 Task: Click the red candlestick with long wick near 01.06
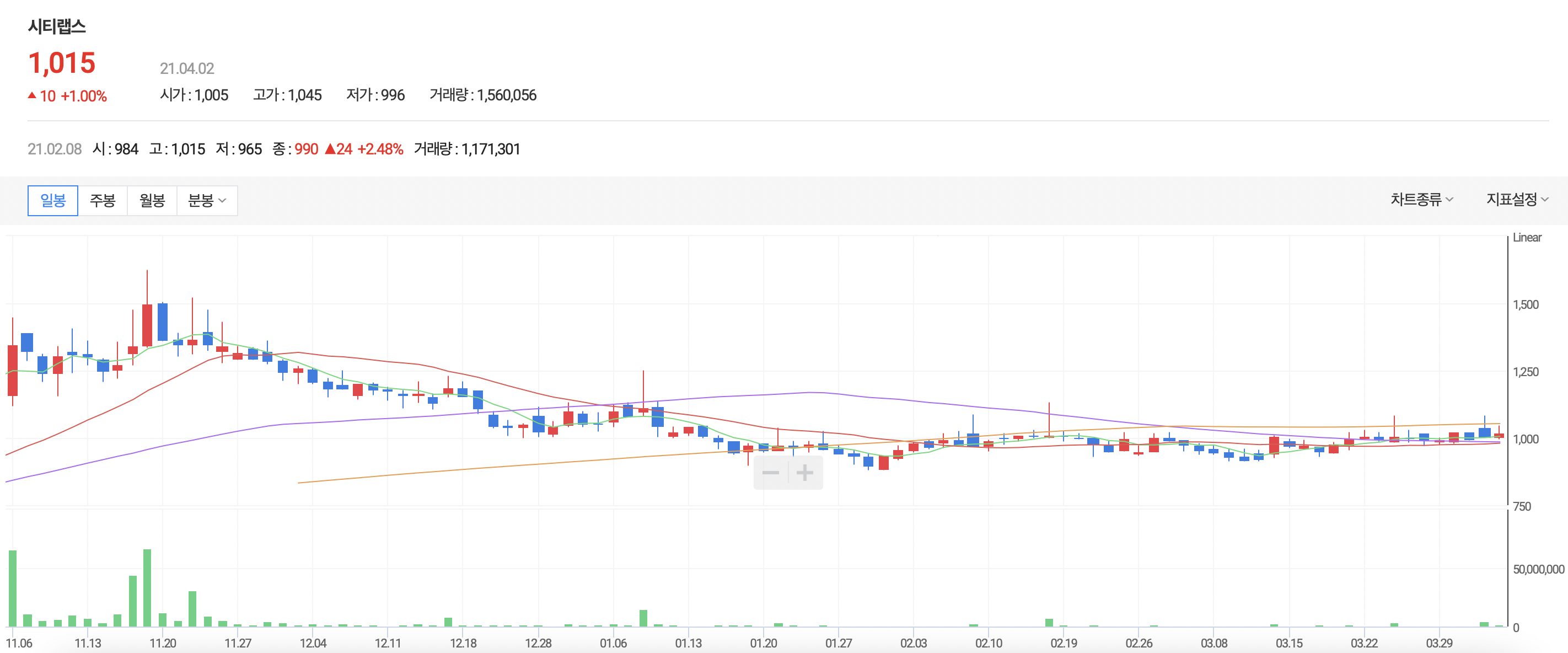[x=643, y=410]
